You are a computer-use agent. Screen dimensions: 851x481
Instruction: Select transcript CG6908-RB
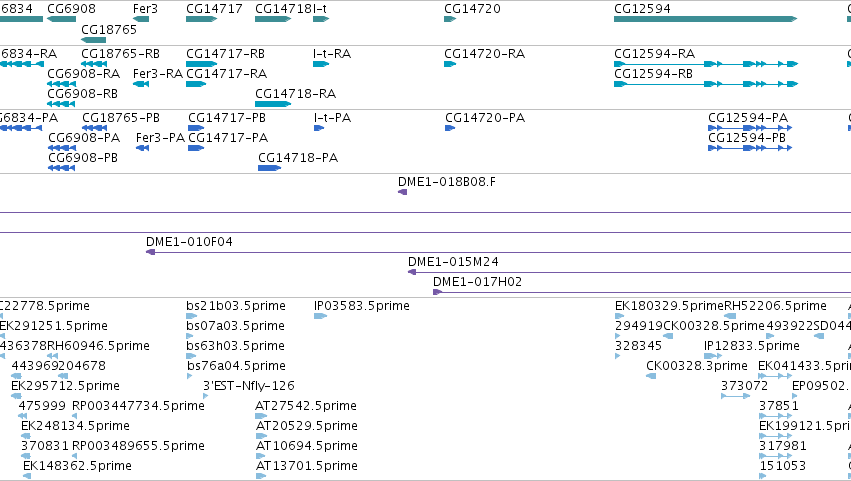82,93
